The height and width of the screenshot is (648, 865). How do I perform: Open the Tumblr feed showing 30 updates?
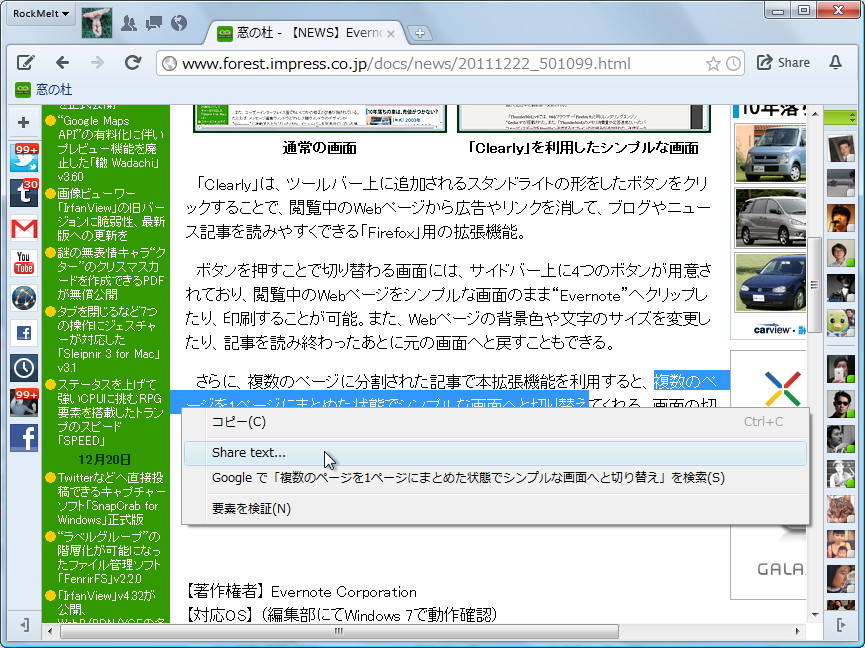[x=24, y=191]
